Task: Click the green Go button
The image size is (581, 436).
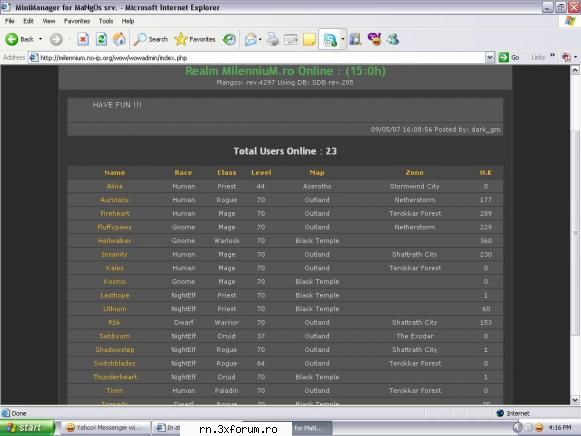Action: 509,57
